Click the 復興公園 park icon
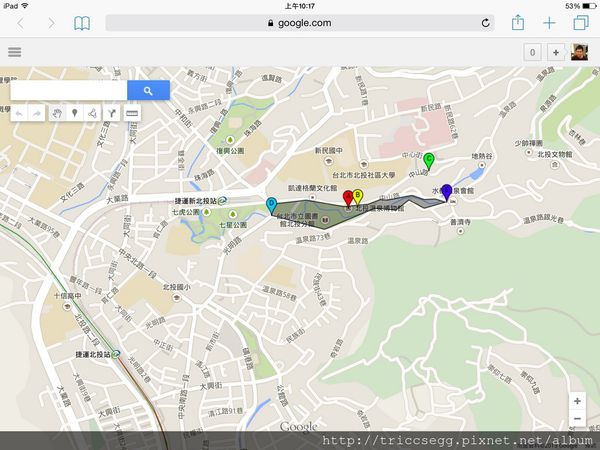The width and height of the screenshot is (600, 450). click(x=230, y=140)
